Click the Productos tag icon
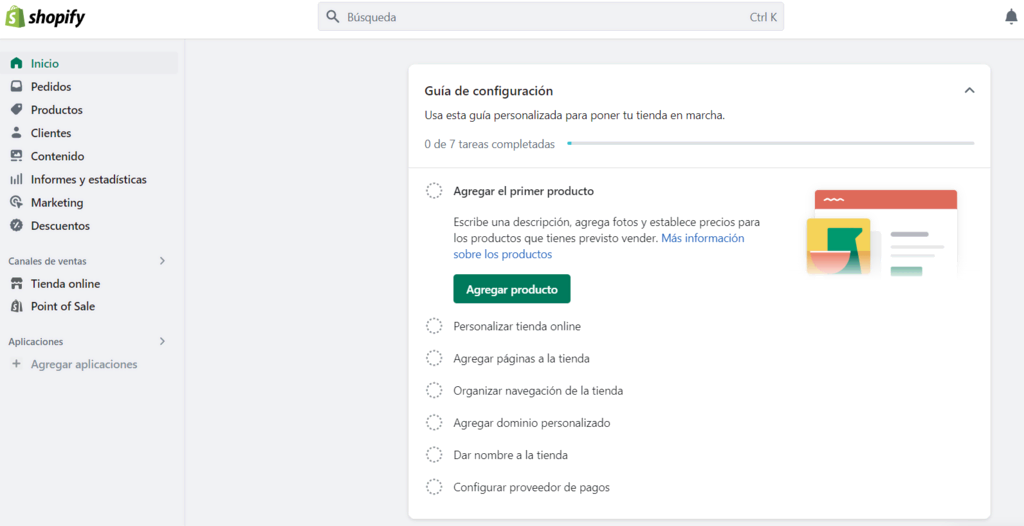1024x526 pixels. 16,110
